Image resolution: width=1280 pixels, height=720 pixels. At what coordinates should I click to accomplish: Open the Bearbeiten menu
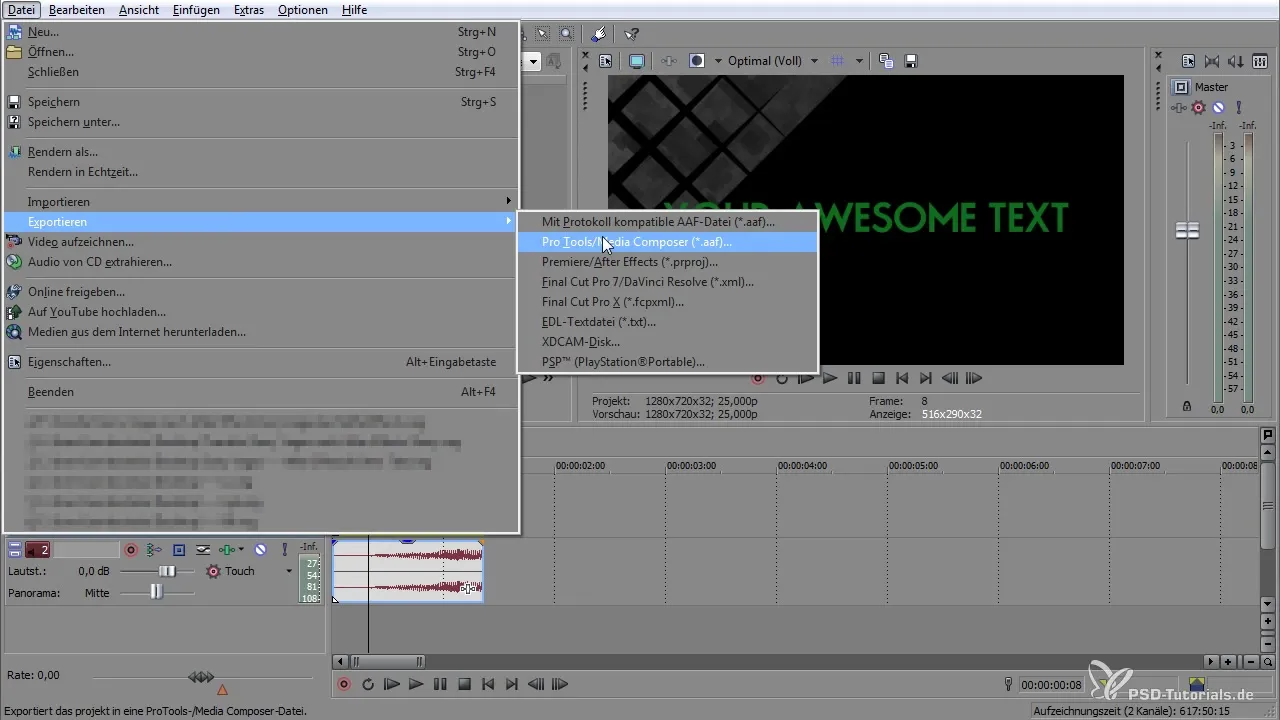(77, 10)
